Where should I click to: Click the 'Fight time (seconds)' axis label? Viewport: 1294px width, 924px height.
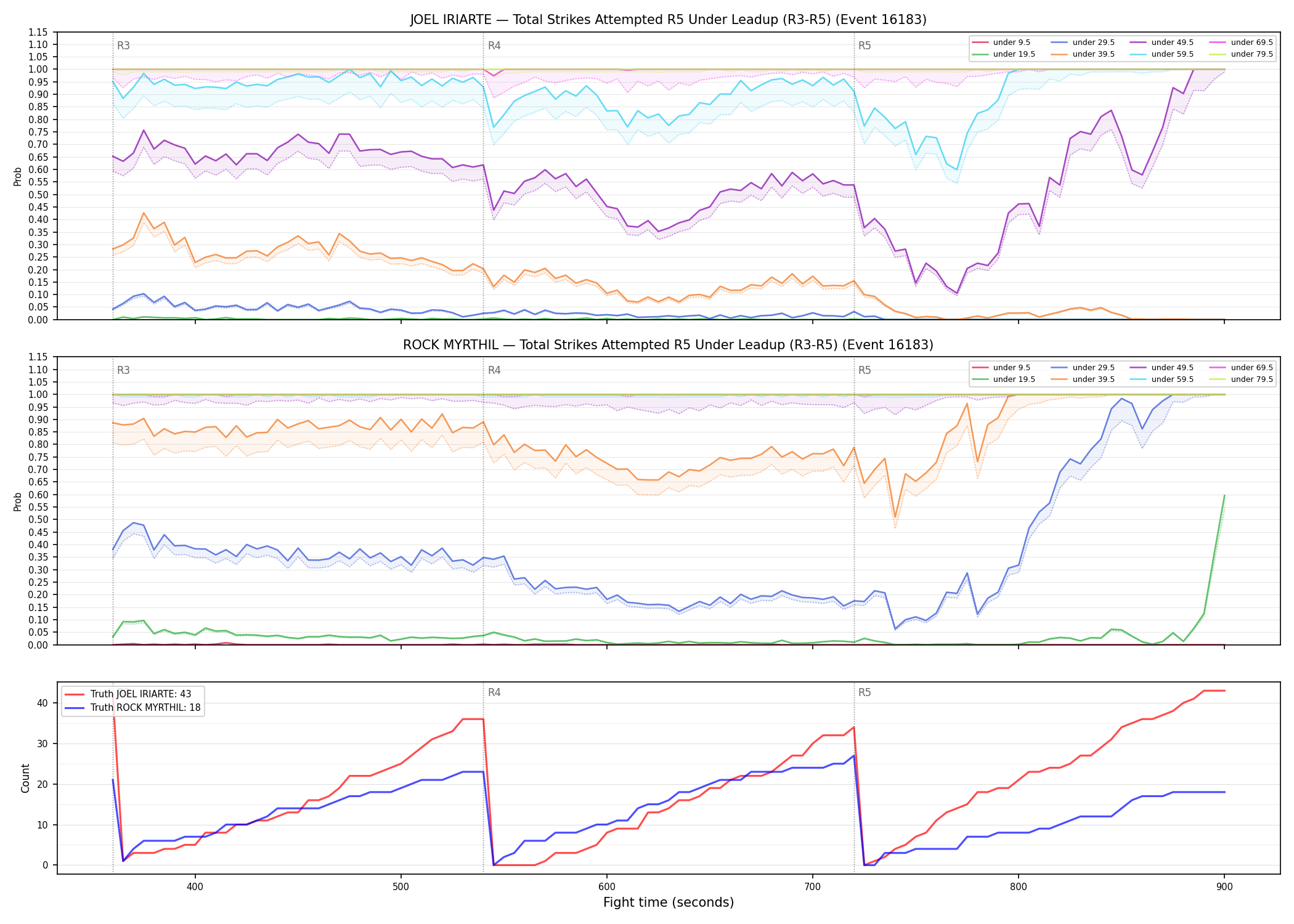pyautogui.click(x=669, y=903)
